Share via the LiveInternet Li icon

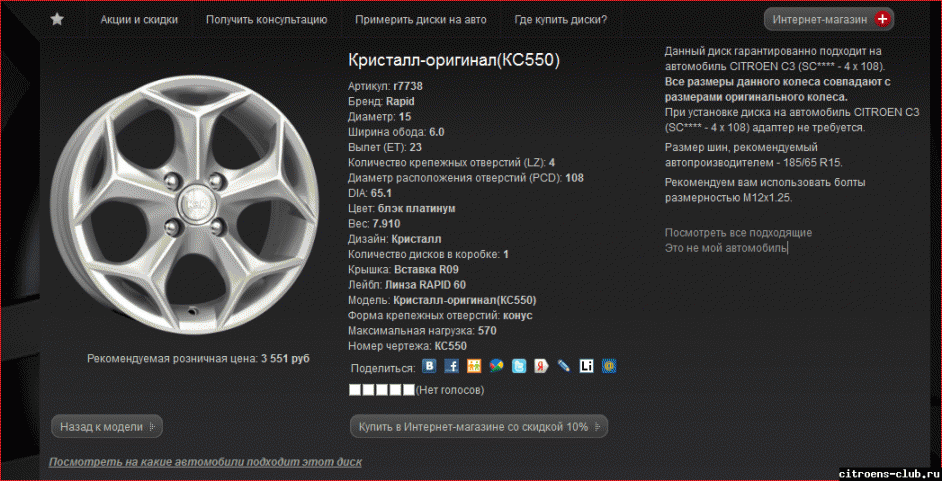[x=586, y=366]
